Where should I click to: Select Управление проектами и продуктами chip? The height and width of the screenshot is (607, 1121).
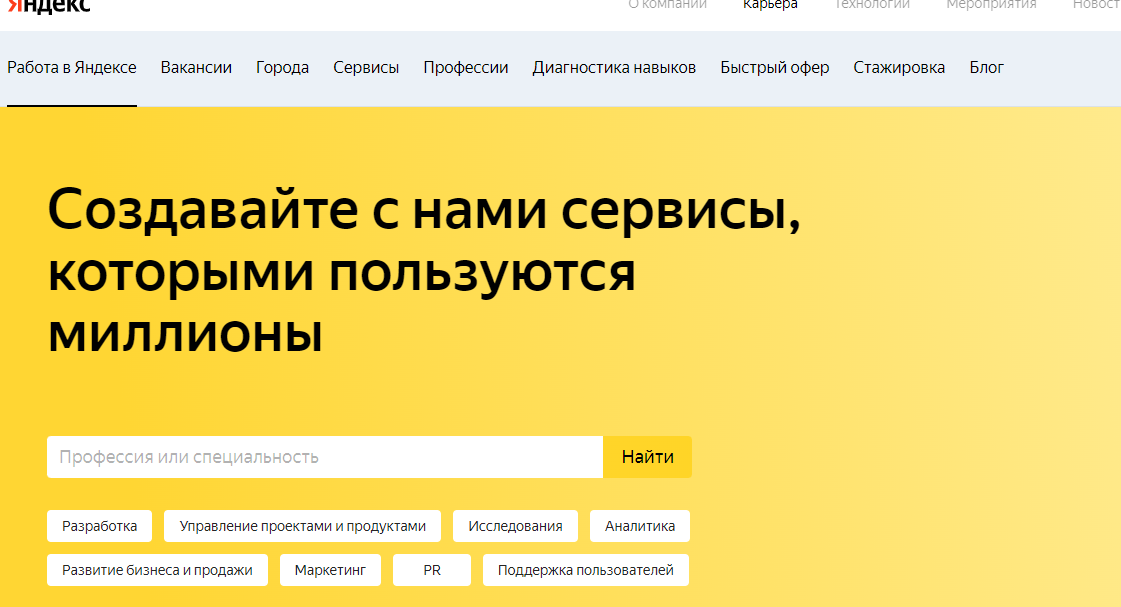(302, 526)
